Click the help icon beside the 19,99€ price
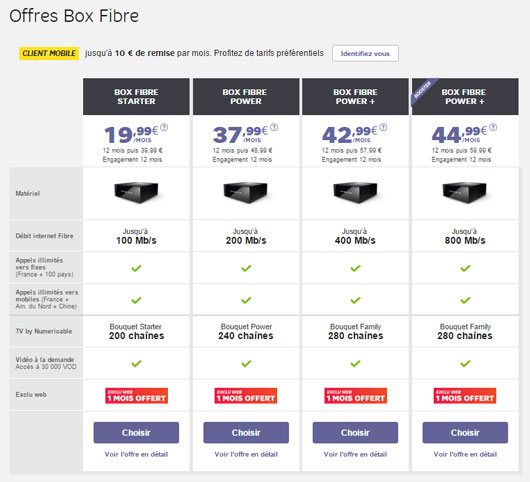 pyautogui.click(x=164, y=127)
